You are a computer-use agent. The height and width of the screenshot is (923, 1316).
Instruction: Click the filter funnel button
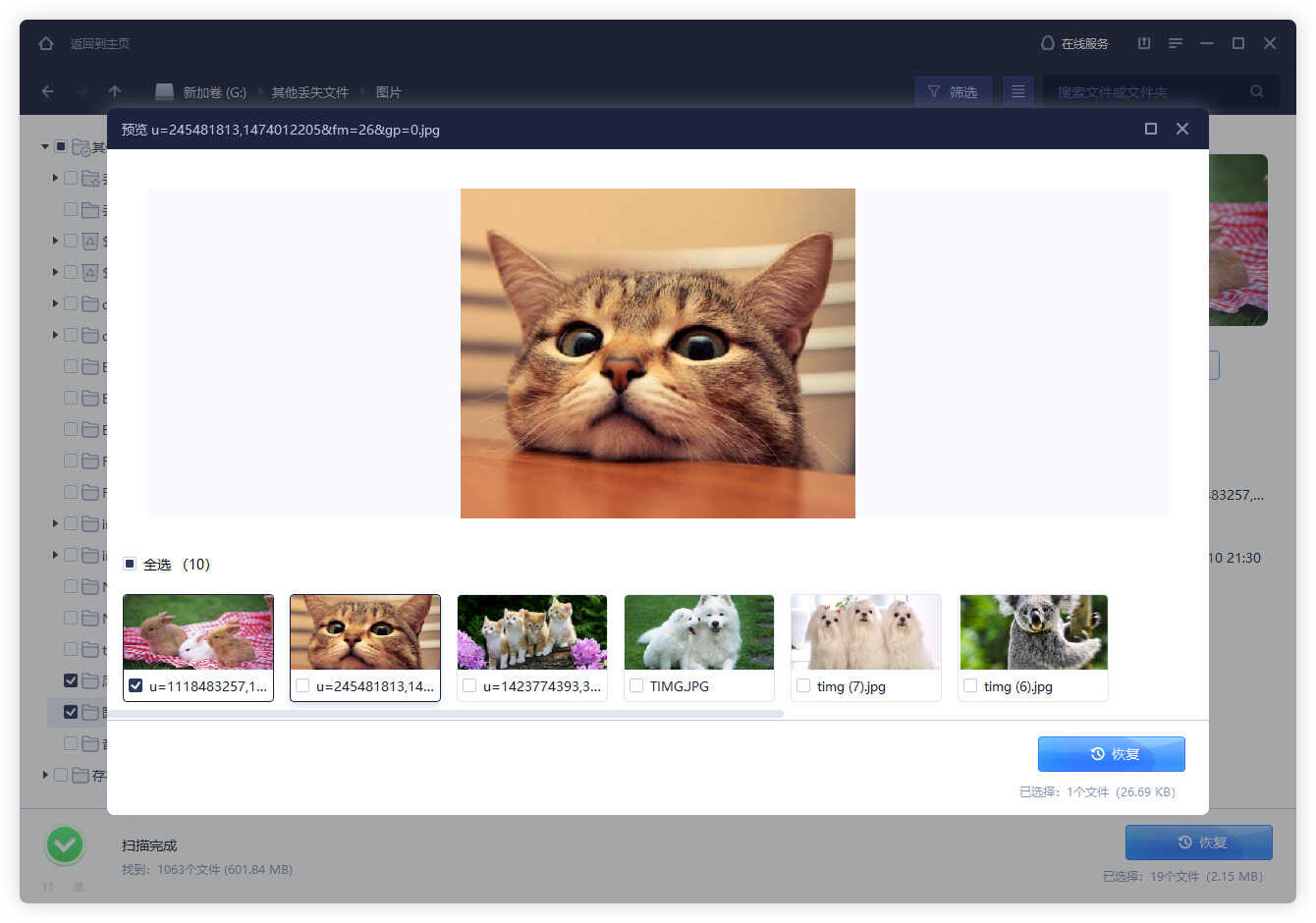point(953,91)
